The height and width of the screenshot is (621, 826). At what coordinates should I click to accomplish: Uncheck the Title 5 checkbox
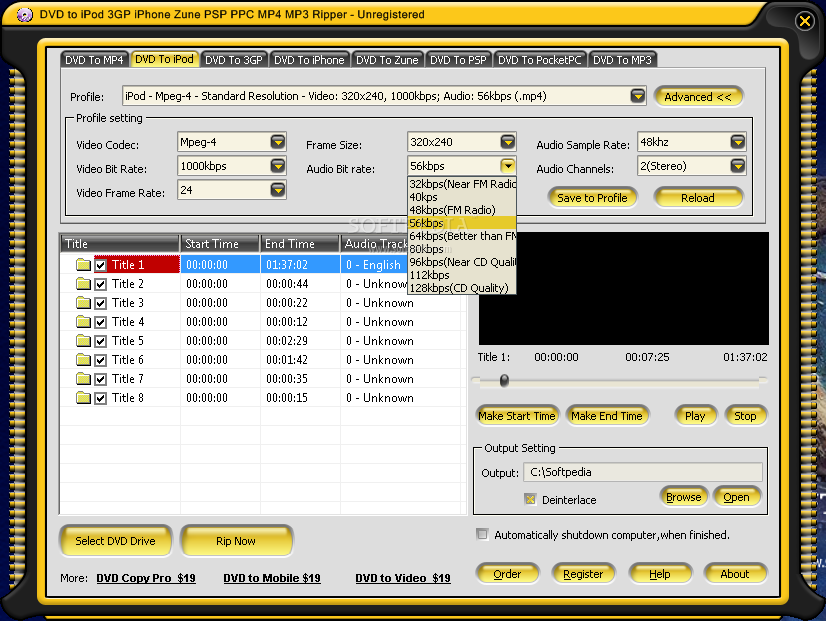click(101, 341)
